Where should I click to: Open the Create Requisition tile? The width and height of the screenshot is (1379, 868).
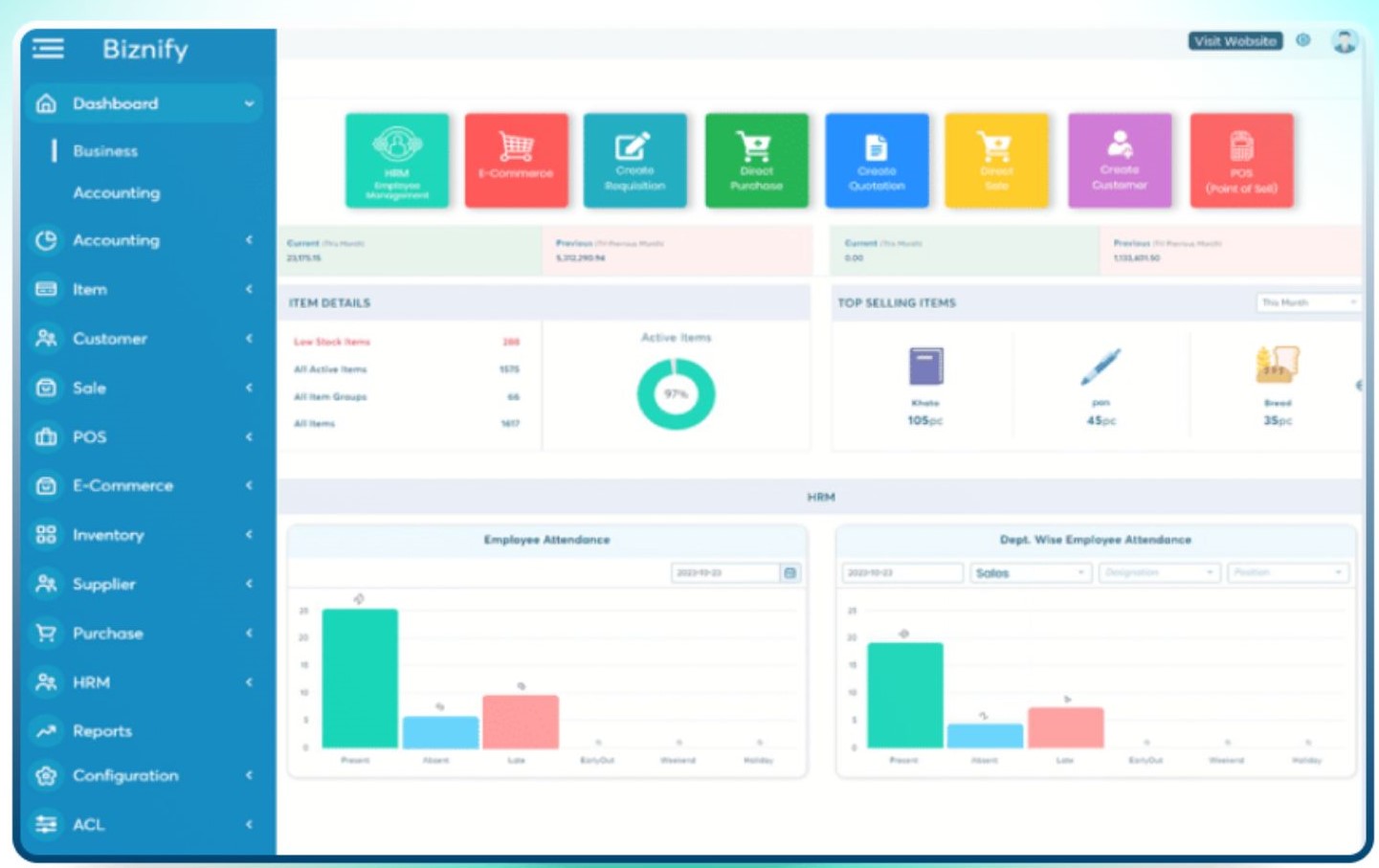point(634,160)
